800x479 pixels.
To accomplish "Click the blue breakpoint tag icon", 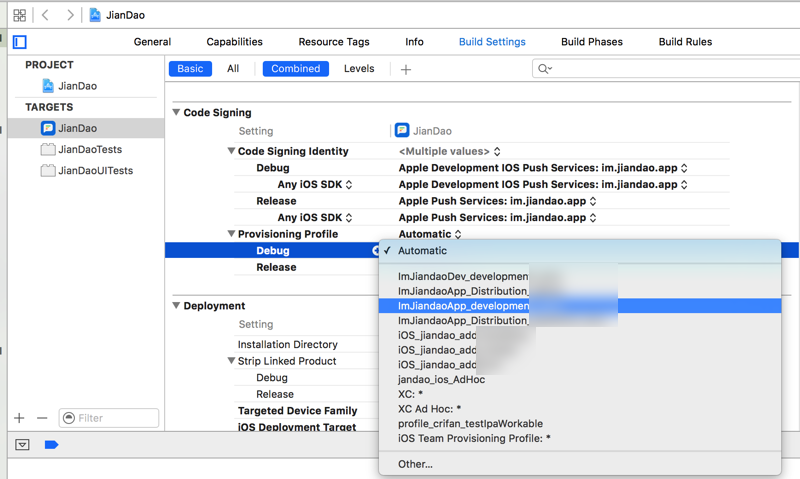I will (x=52, y=445).
